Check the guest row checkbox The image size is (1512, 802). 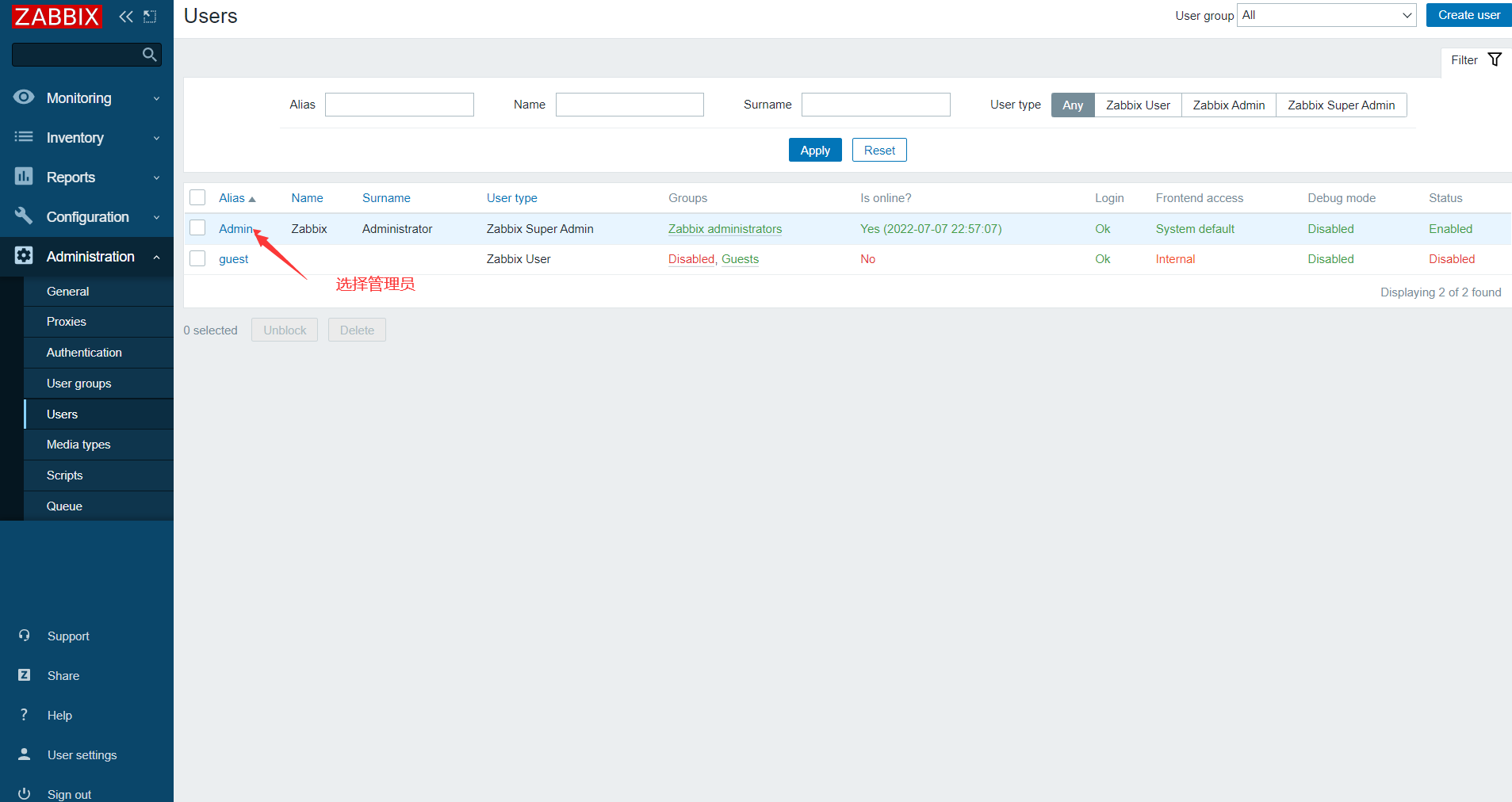[197, 258]
